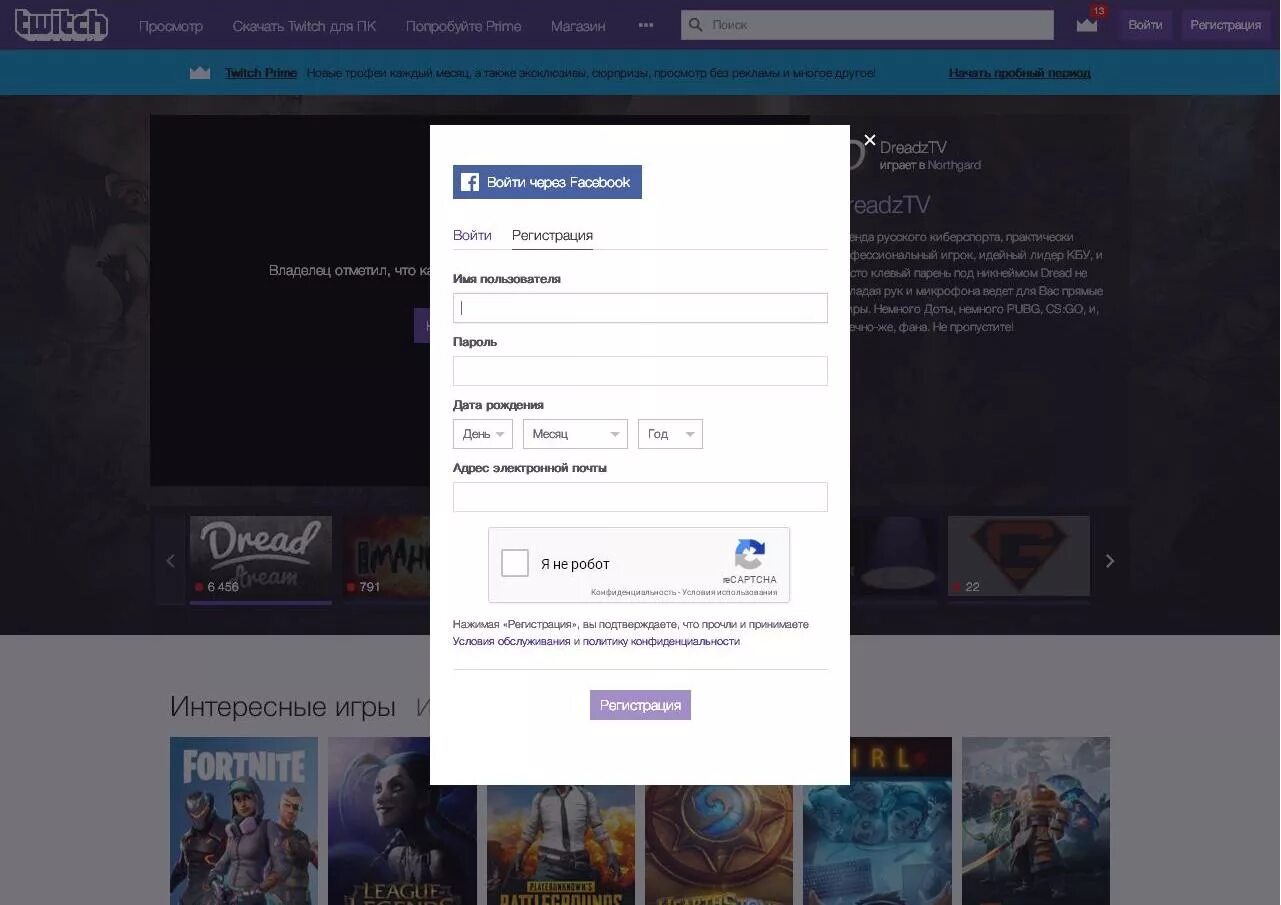Viewport: 1281px width, 905px height.
Task: Open Twitch Prime banner link
Action: tap(261, 73)
